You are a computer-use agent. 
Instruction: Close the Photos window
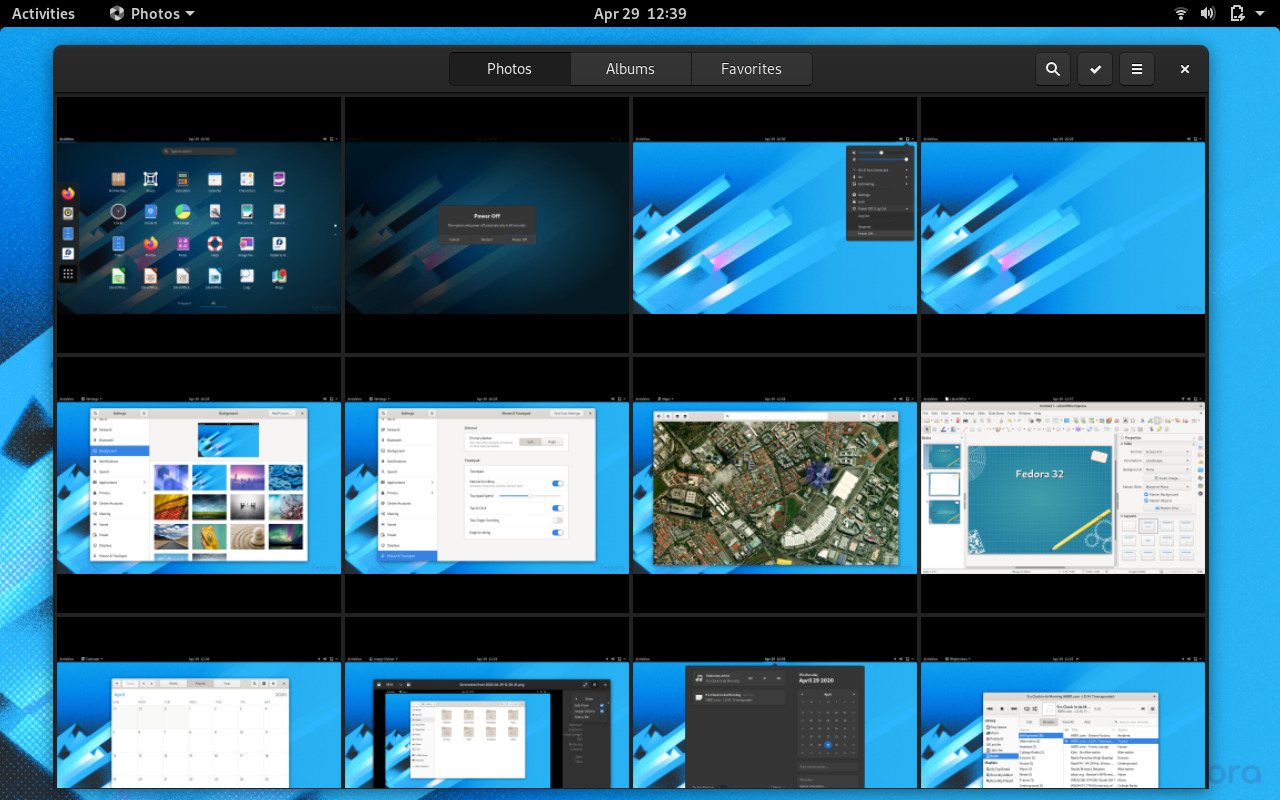tap(1185, 69)
